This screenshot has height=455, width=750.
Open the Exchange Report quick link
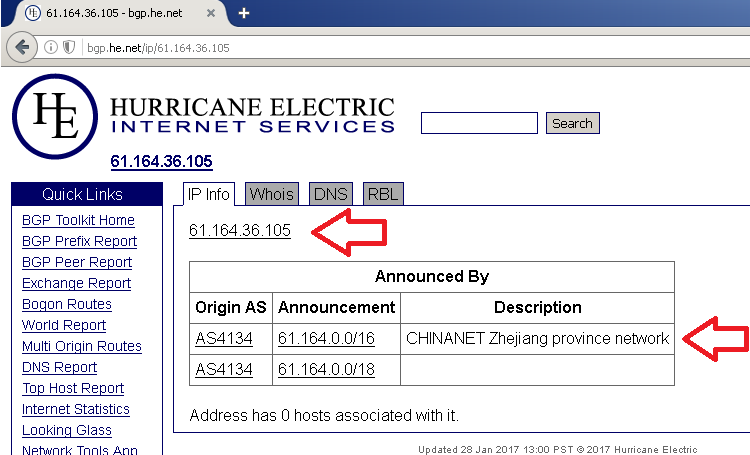77,283
